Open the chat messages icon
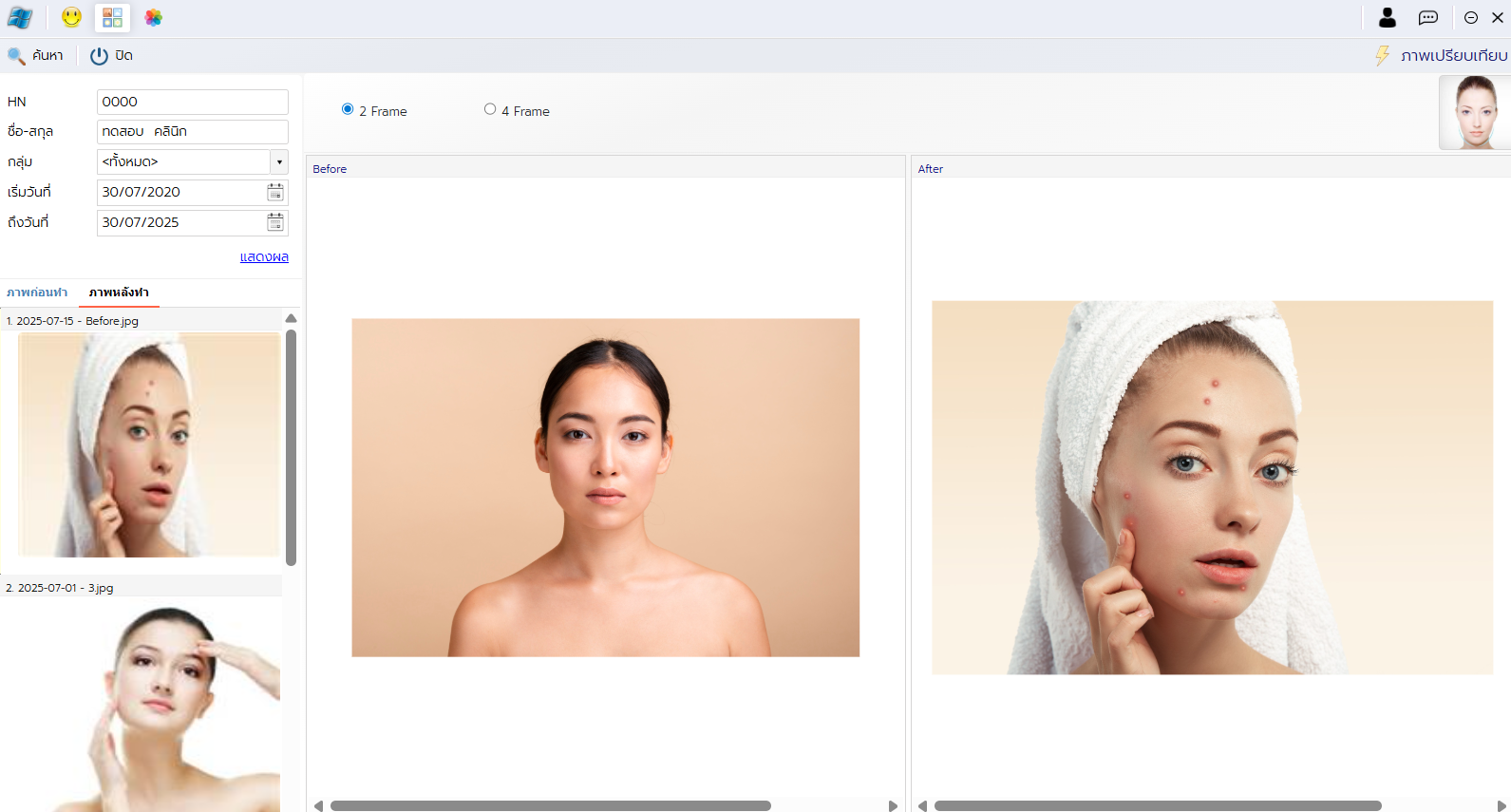 (x=1427, y=17)
